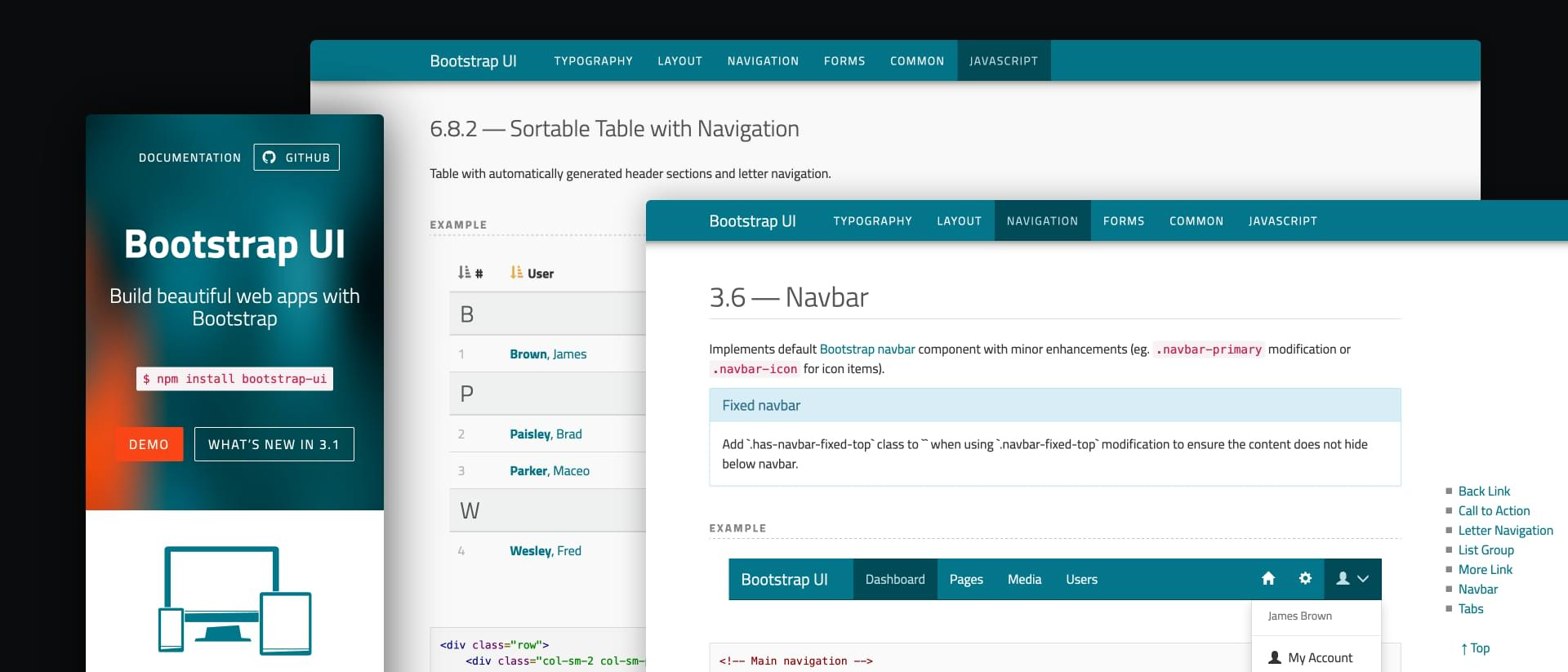This screenshot has width=1568, height=672.
Task: Select Media tab in example navbar
Action: click(x=1024, y=579)
